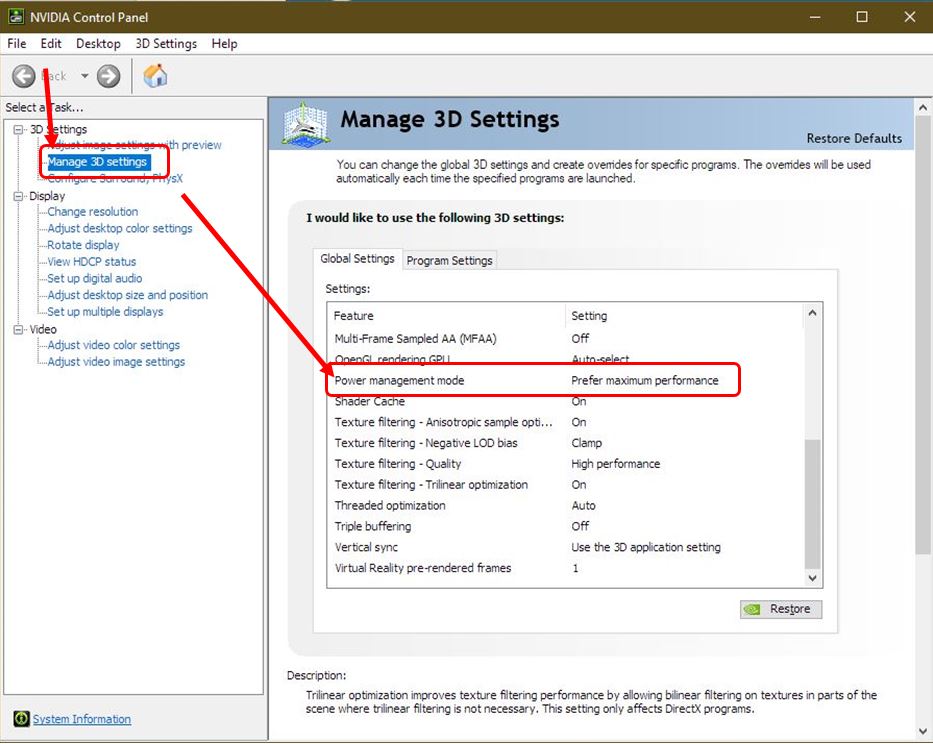Click the Manage 3D Settings header icon
This screenshot has width=933, height=744.
tap(306, 123)
